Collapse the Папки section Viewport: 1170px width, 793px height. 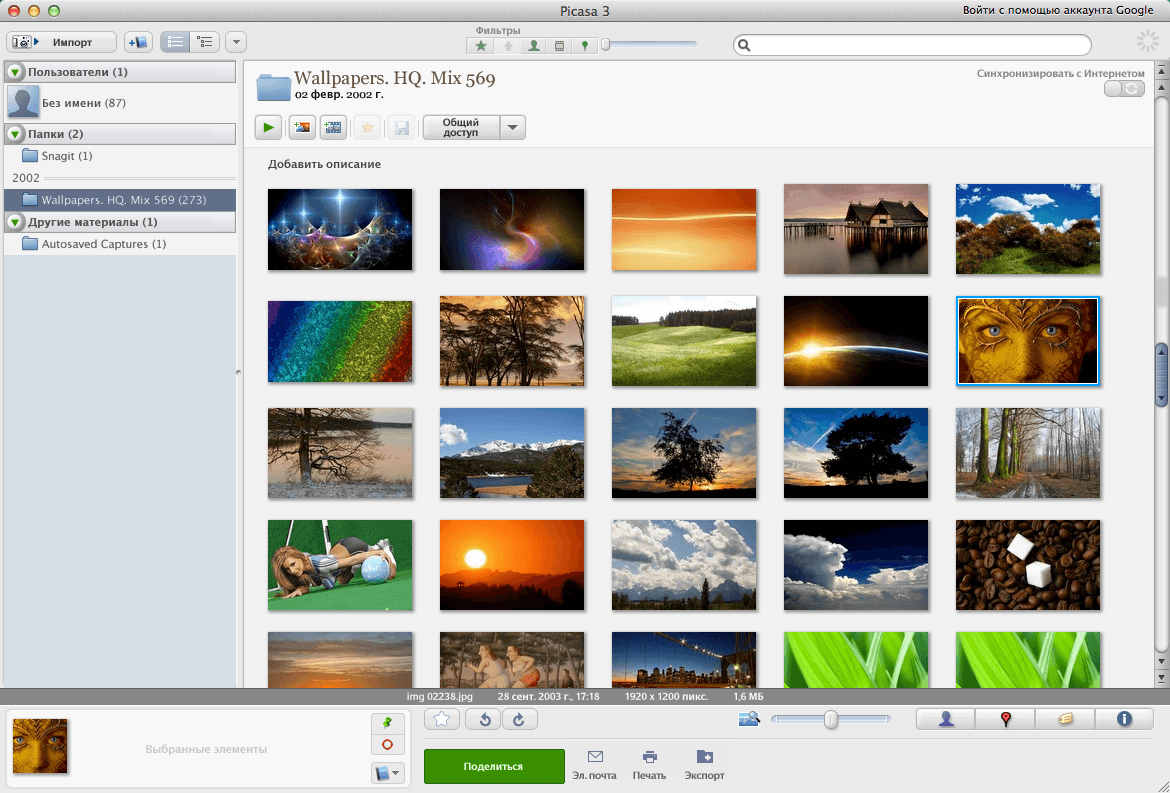[x=15, y=134]
